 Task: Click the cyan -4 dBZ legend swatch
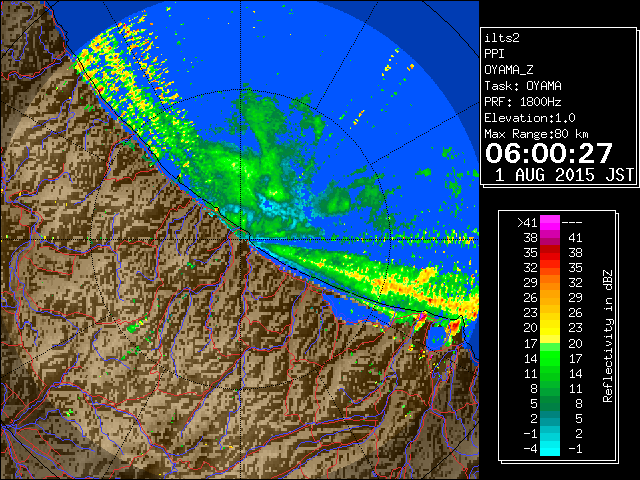(x=550, y=448)
